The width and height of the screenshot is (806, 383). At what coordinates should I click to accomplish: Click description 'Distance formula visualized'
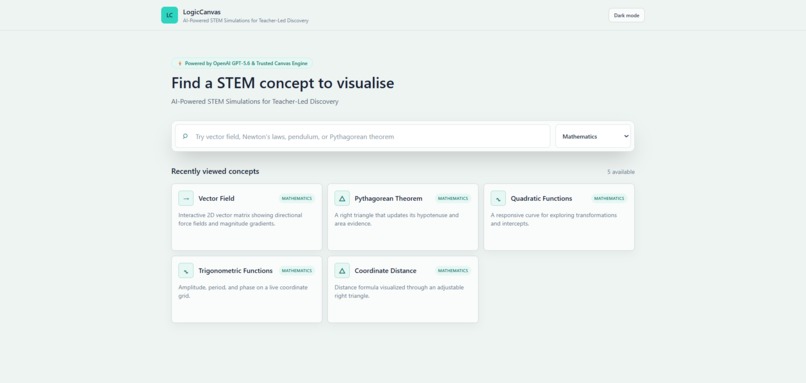399,291
